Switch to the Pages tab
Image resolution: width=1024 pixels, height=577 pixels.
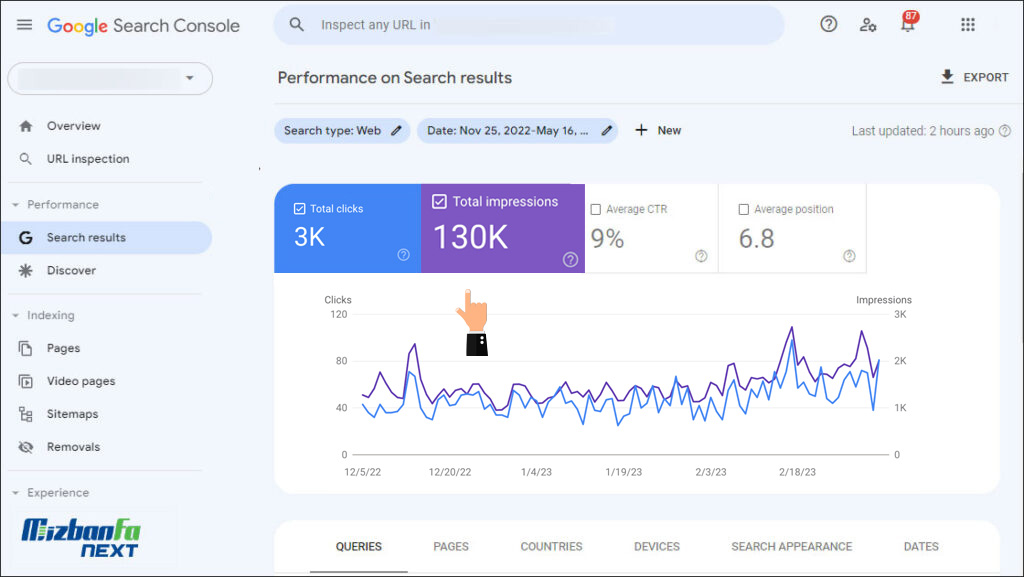(451, 547)
